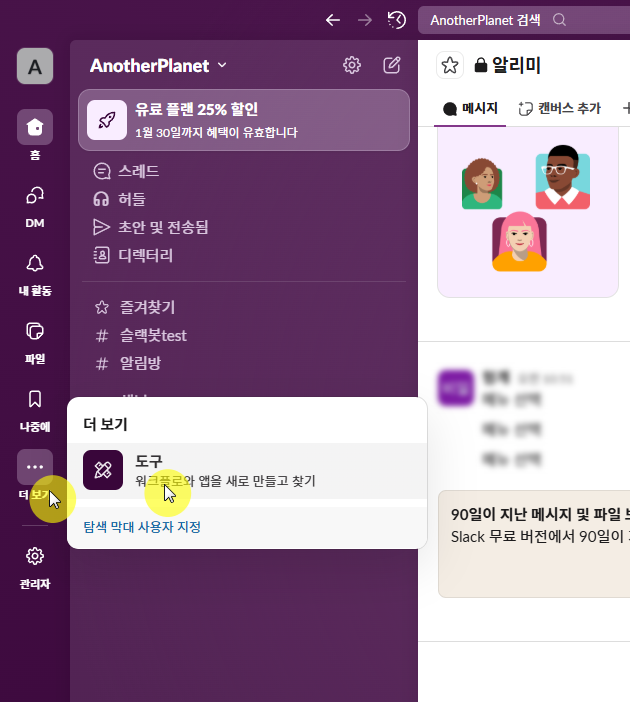Click the star icon beside 즐겨찾기
The image size is (630, 702).
[x=102, y=307]
